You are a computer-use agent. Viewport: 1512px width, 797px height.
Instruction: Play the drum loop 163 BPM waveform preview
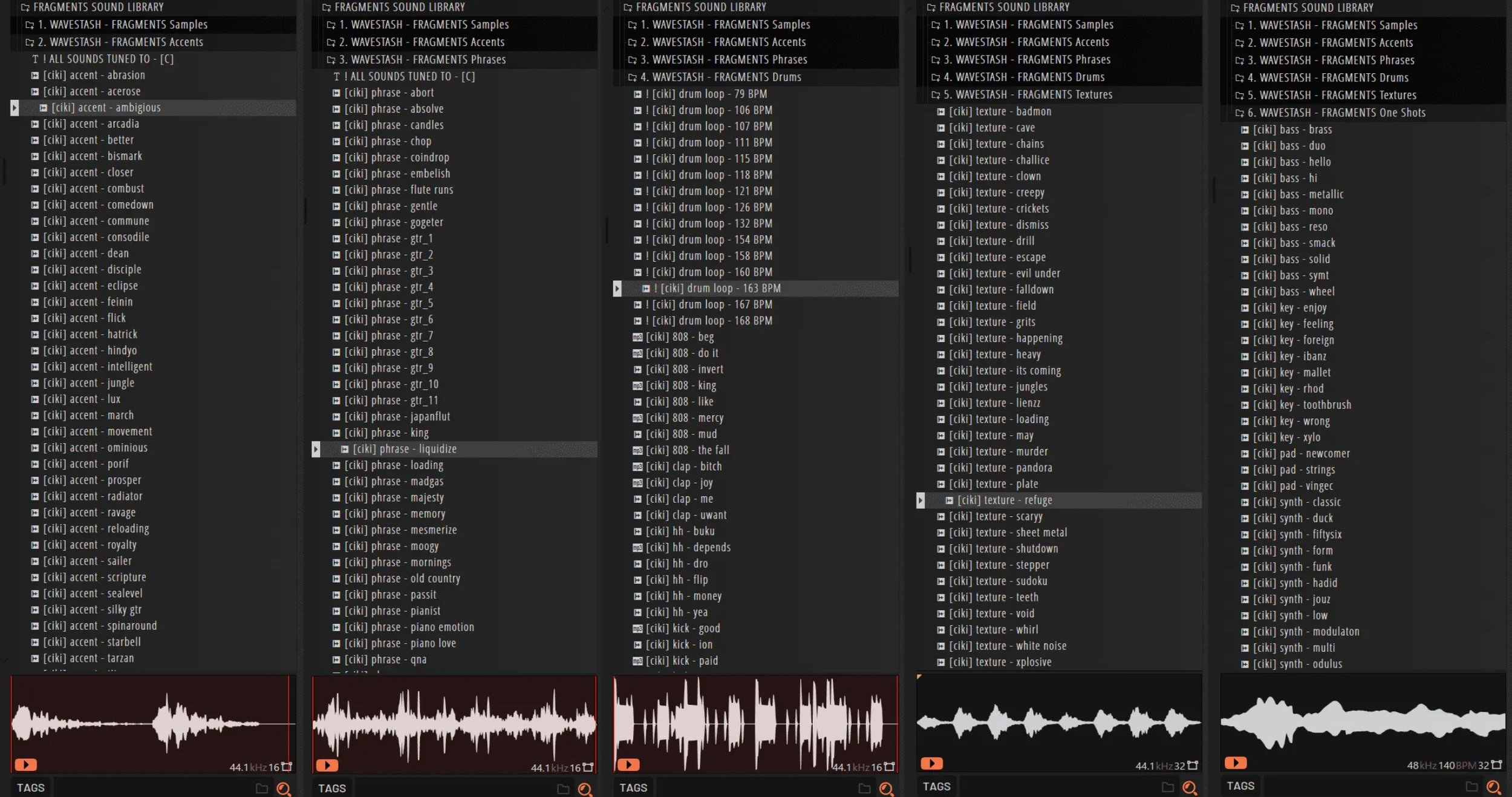tap(628, 764)
